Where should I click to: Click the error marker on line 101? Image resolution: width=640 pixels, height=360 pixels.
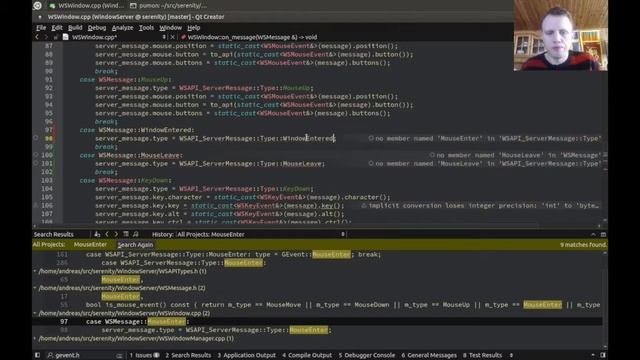[x=36, y=163]
